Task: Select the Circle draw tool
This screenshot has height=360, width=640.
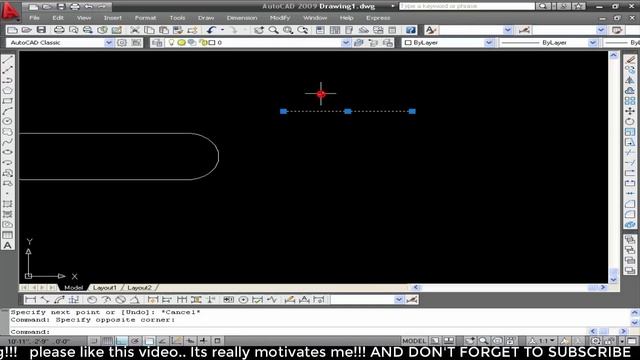Action: [7, 121]
